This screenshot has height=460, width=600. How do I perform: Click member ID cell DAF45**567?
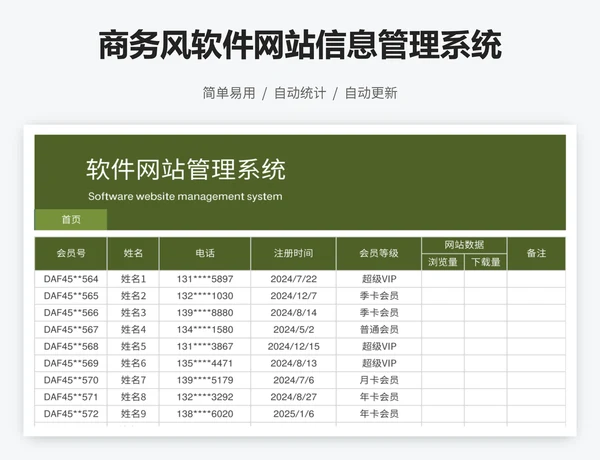click(71, 330)
